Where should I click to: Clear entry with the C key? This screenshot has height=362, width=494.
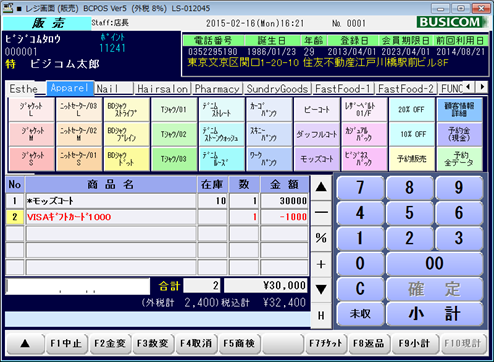click(360, 289)
